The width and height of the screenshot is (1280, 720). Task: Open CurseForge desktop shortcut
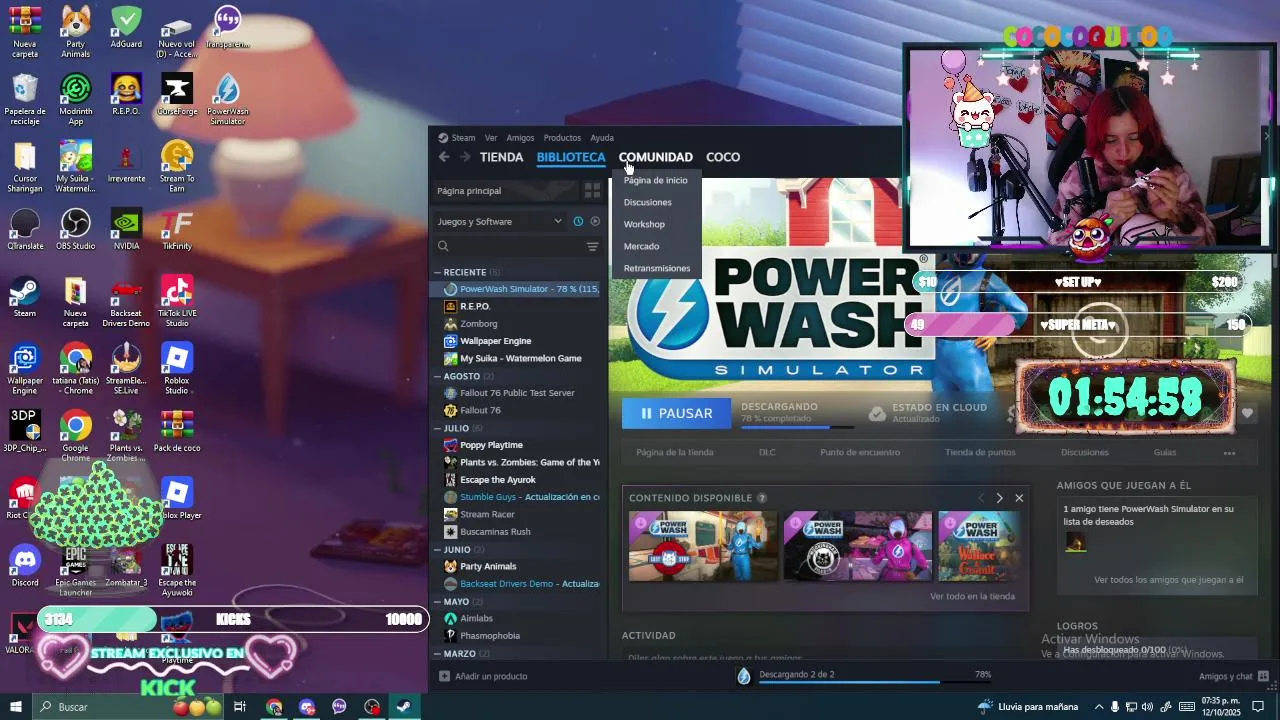[x=177, y=96]
